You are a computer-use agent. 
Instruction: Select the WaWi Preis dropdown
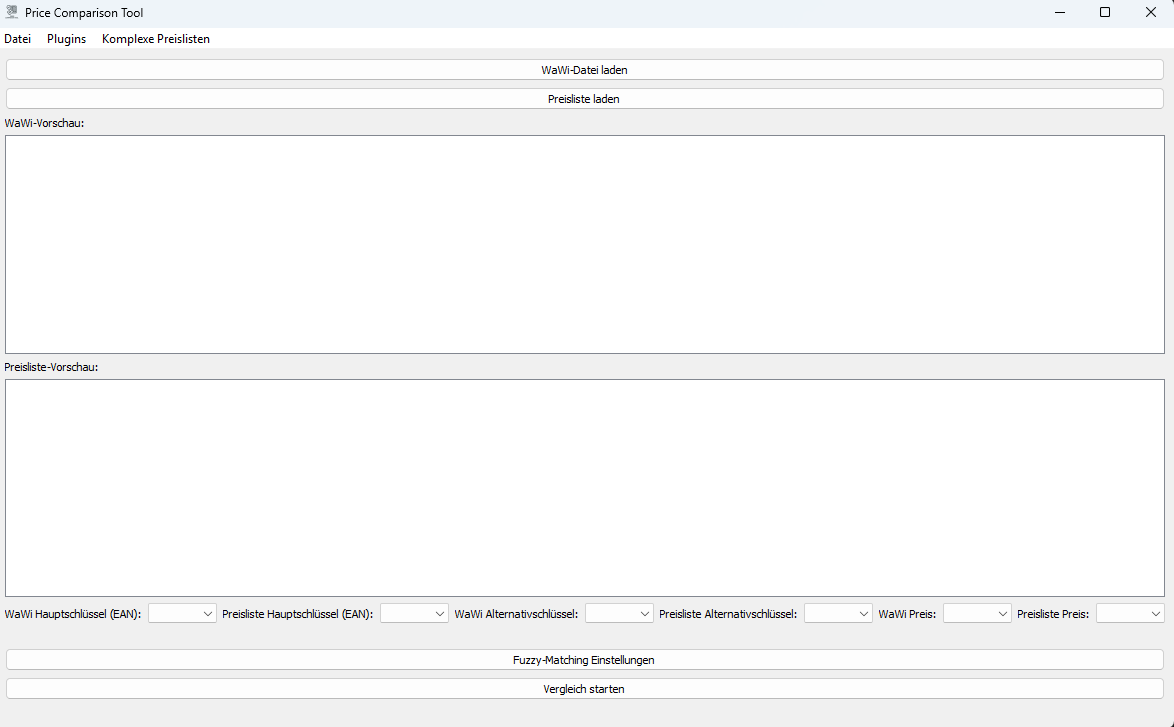(x=977, y=613)
